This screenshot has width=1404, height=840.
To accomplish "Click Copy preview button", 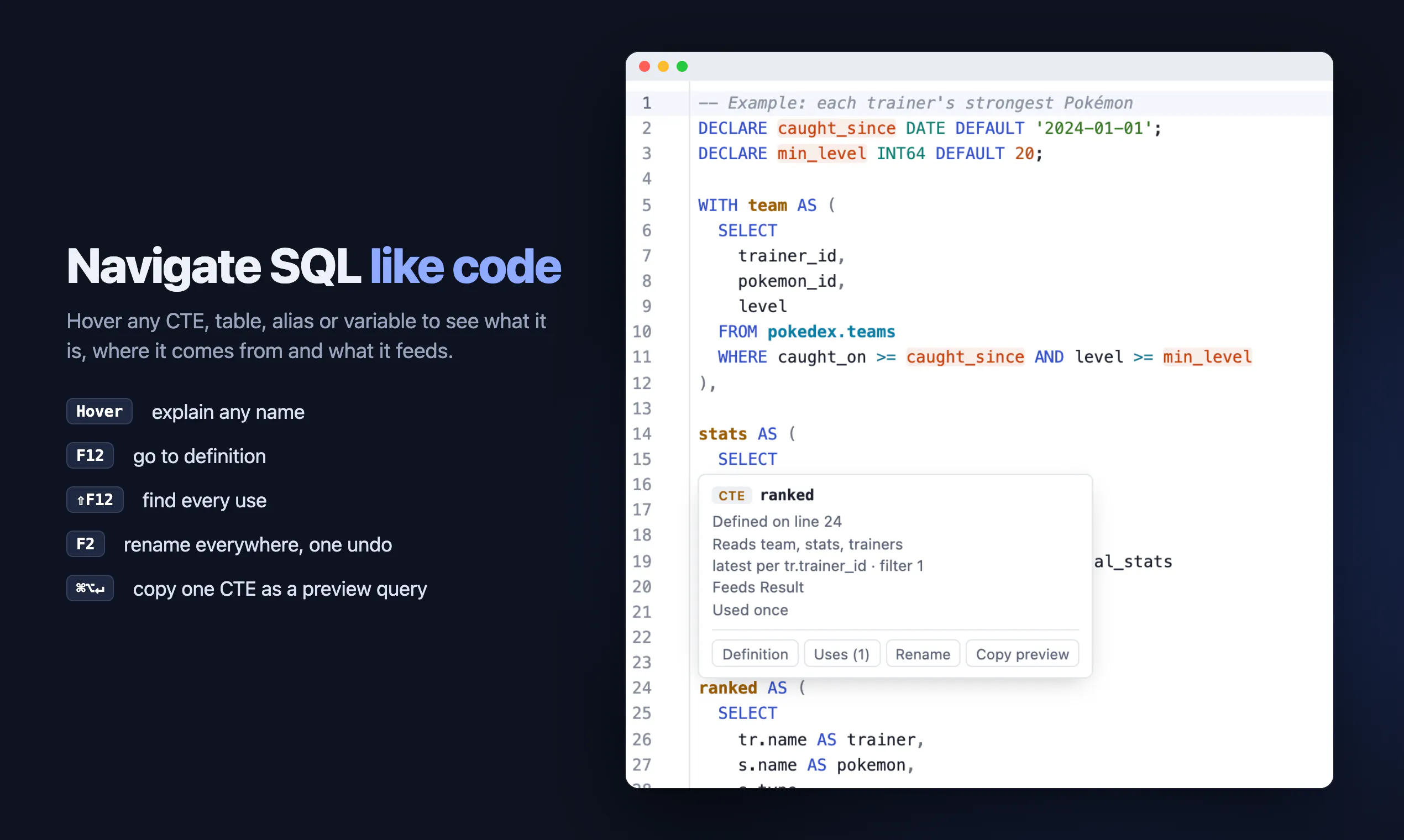I will [x=1022, y=654].
